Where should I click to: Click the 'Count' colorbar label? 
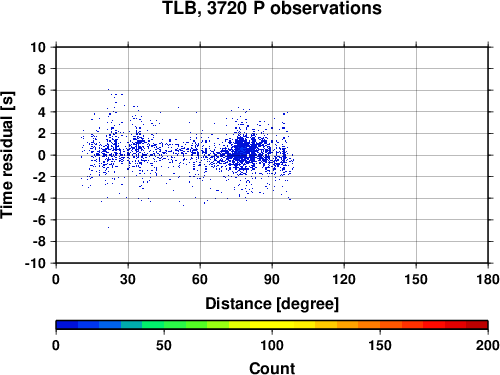tap(272, 368)
